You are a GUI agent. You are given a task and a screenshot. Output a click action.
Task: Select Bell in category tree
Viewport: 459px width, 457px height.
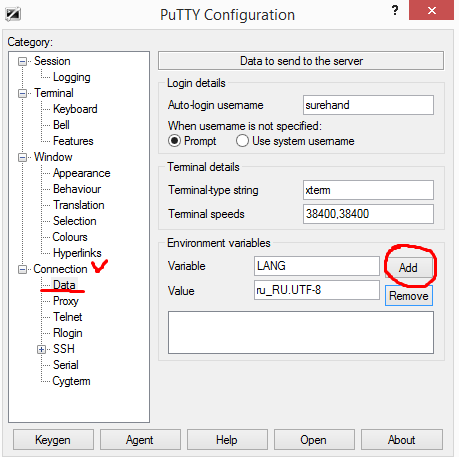click(x=61, y=125)
